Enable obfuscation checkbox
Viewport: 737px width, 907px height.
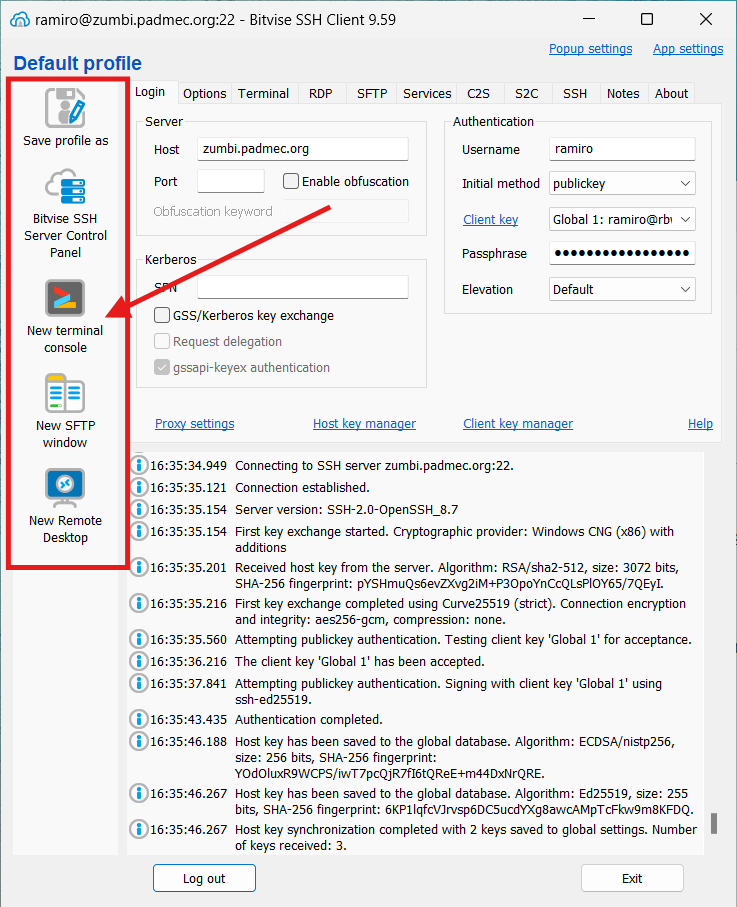tap(291, 181)
